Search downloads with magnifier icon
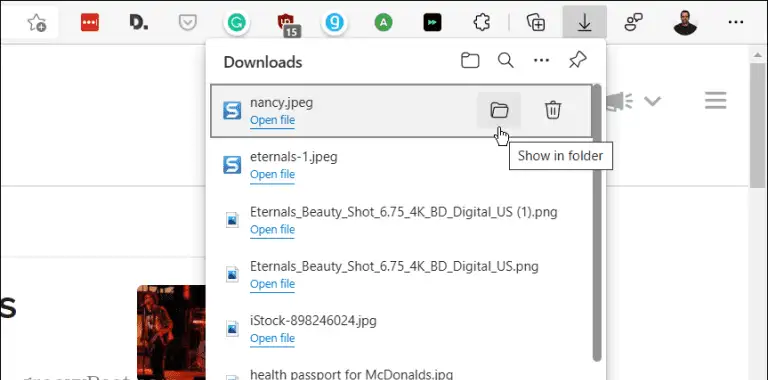The image size is (768, 380). [505, 61]
